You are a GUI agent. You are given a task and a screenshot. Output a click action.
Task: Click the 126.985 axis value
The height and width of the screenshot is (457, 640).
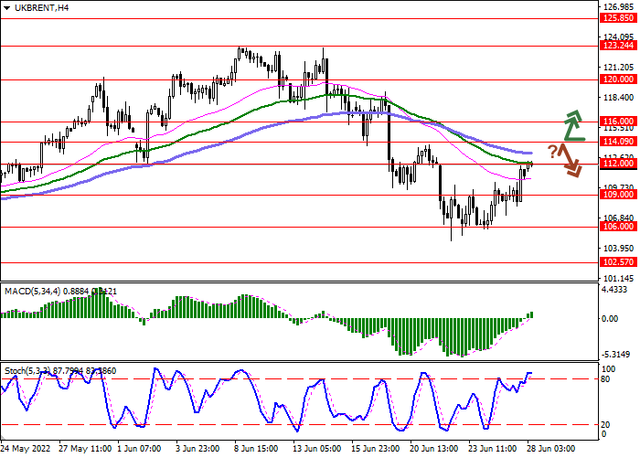619,7
